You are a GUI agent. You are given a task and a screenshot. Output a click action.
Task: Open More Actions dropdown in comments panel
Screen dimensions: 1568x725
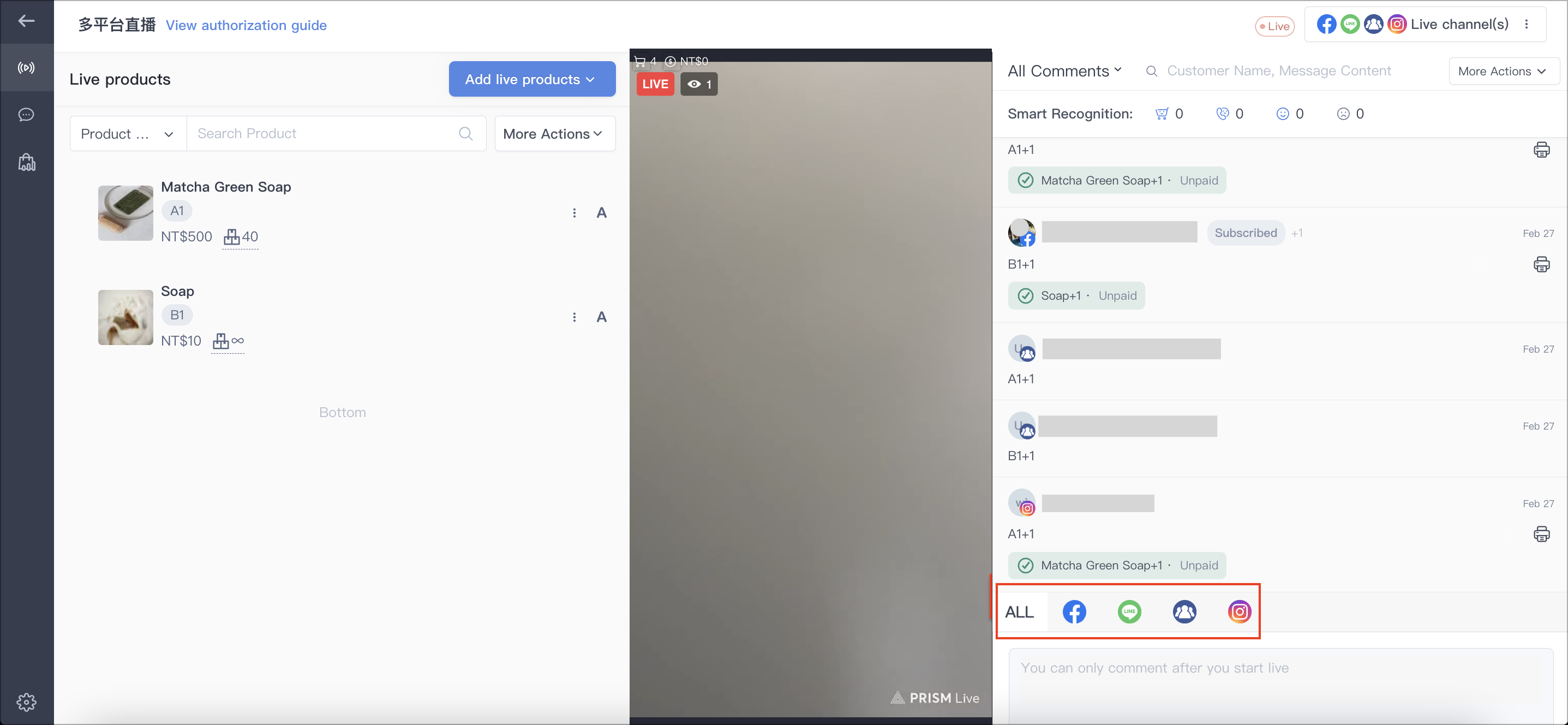pyautogui.click(x=1504, y=72)
